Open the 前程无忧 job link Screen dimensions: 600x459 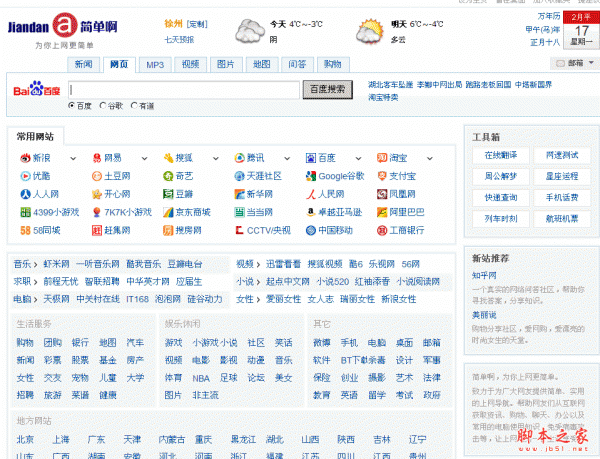coord(60,282)
